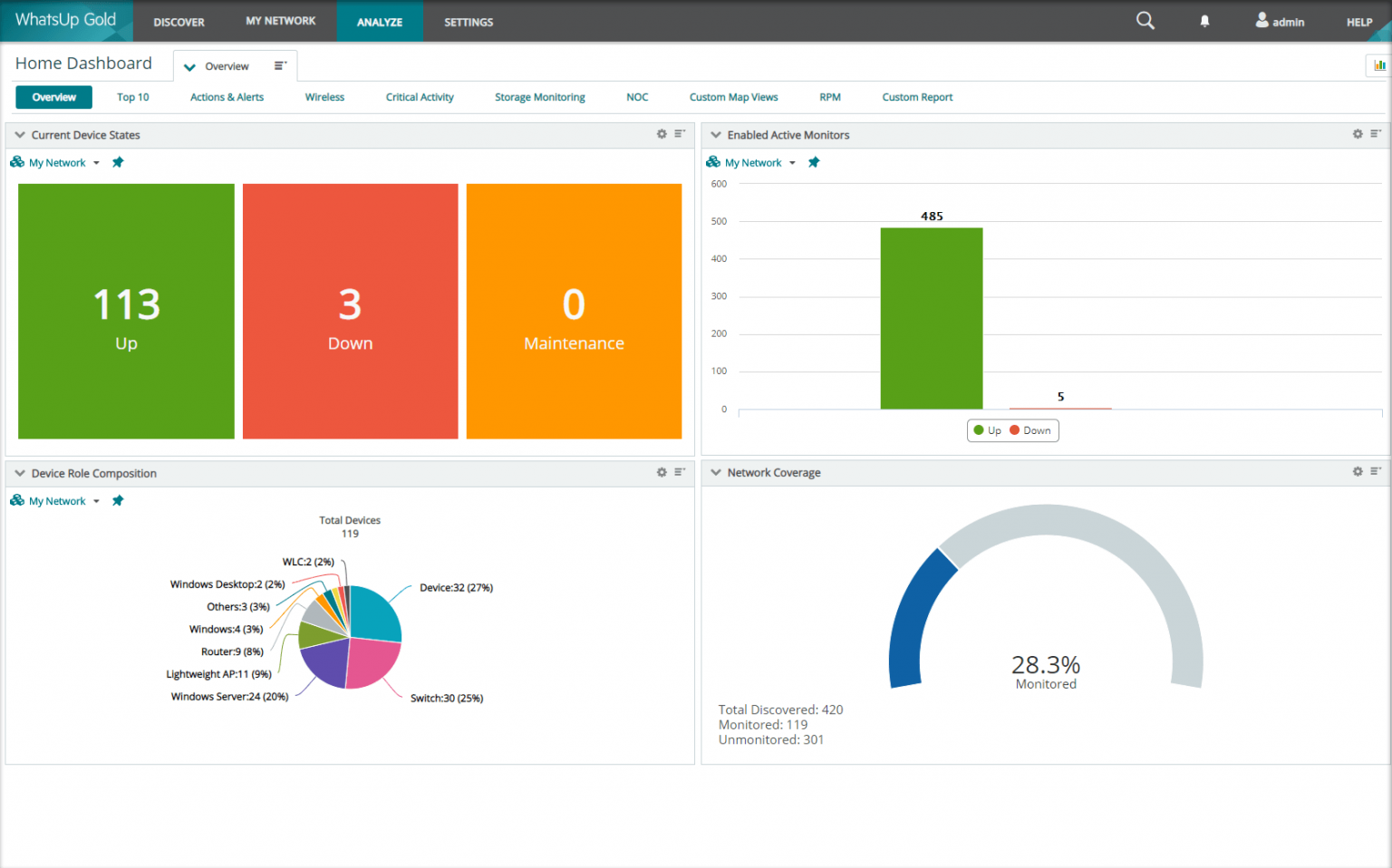This screenshot has width=1392, height=868.
Task: Pin the My Network view in Current Device States
Action: [x=118, y=161]
